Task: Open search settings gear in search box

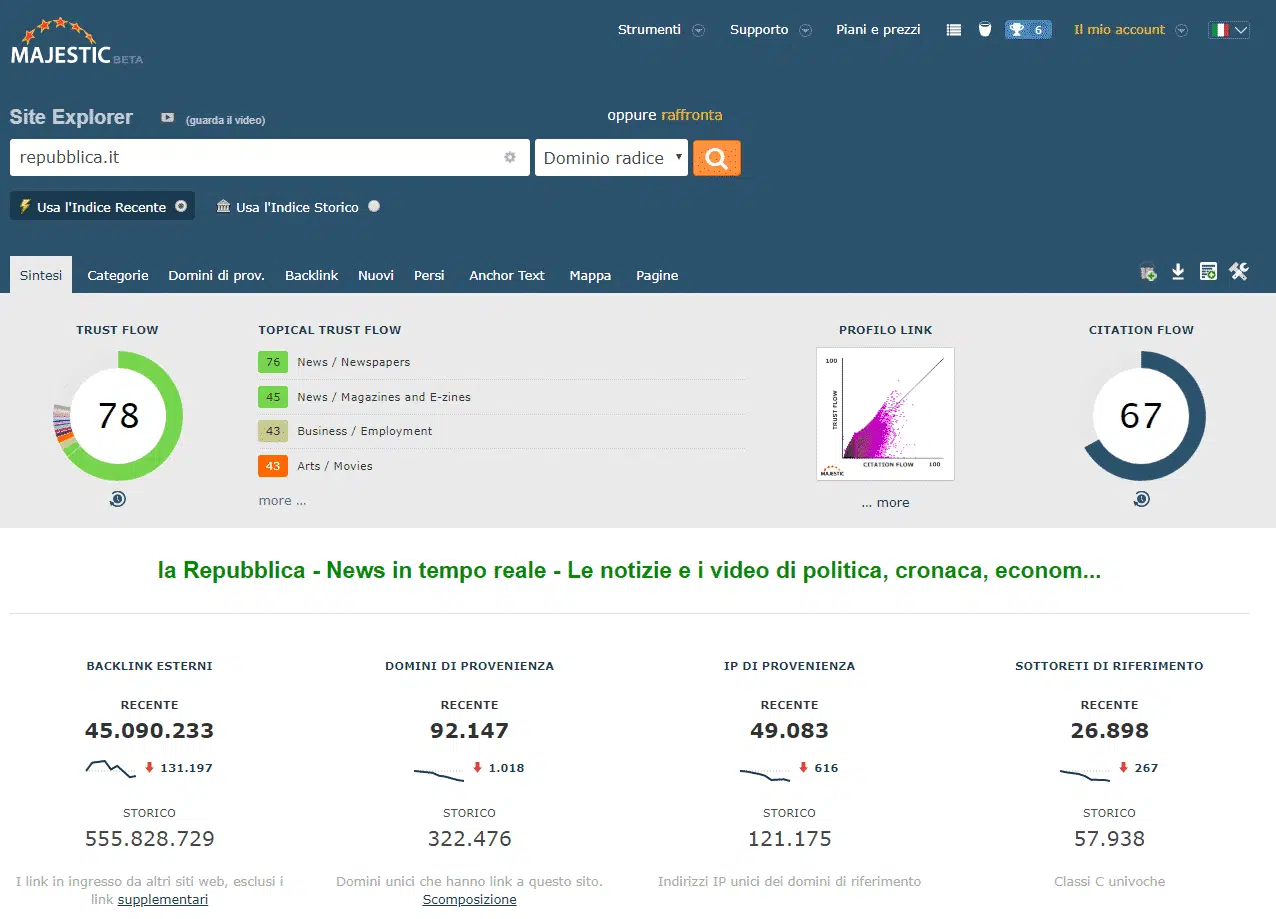Action: click(510, 157)
